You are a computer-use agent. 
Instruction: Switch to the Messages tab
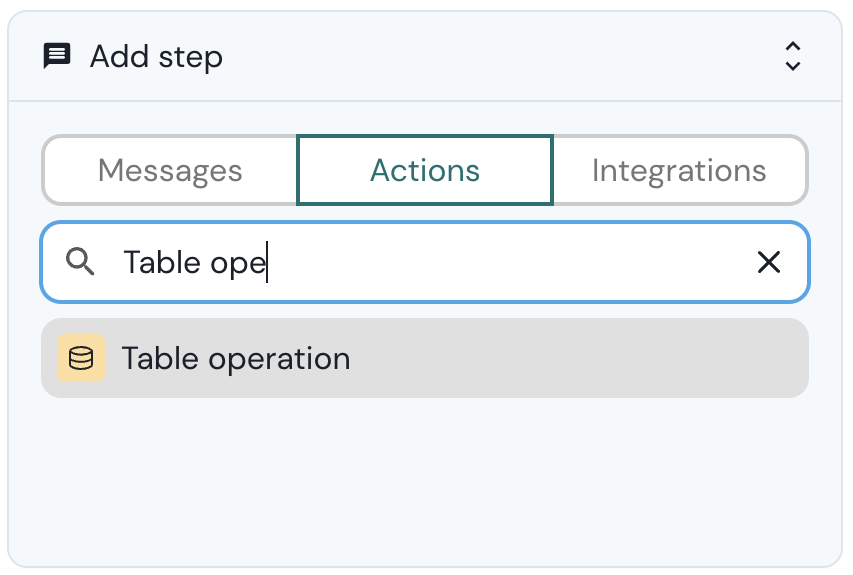[x=170, y=170]
